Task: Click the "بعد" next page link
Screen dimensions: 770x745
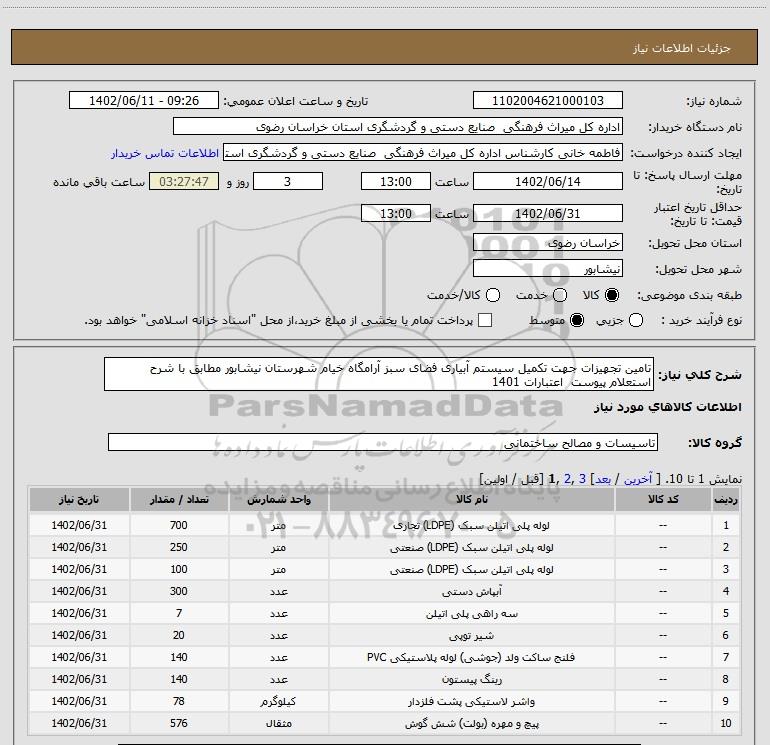Action: pyautogui.click(x=603, y=480)
